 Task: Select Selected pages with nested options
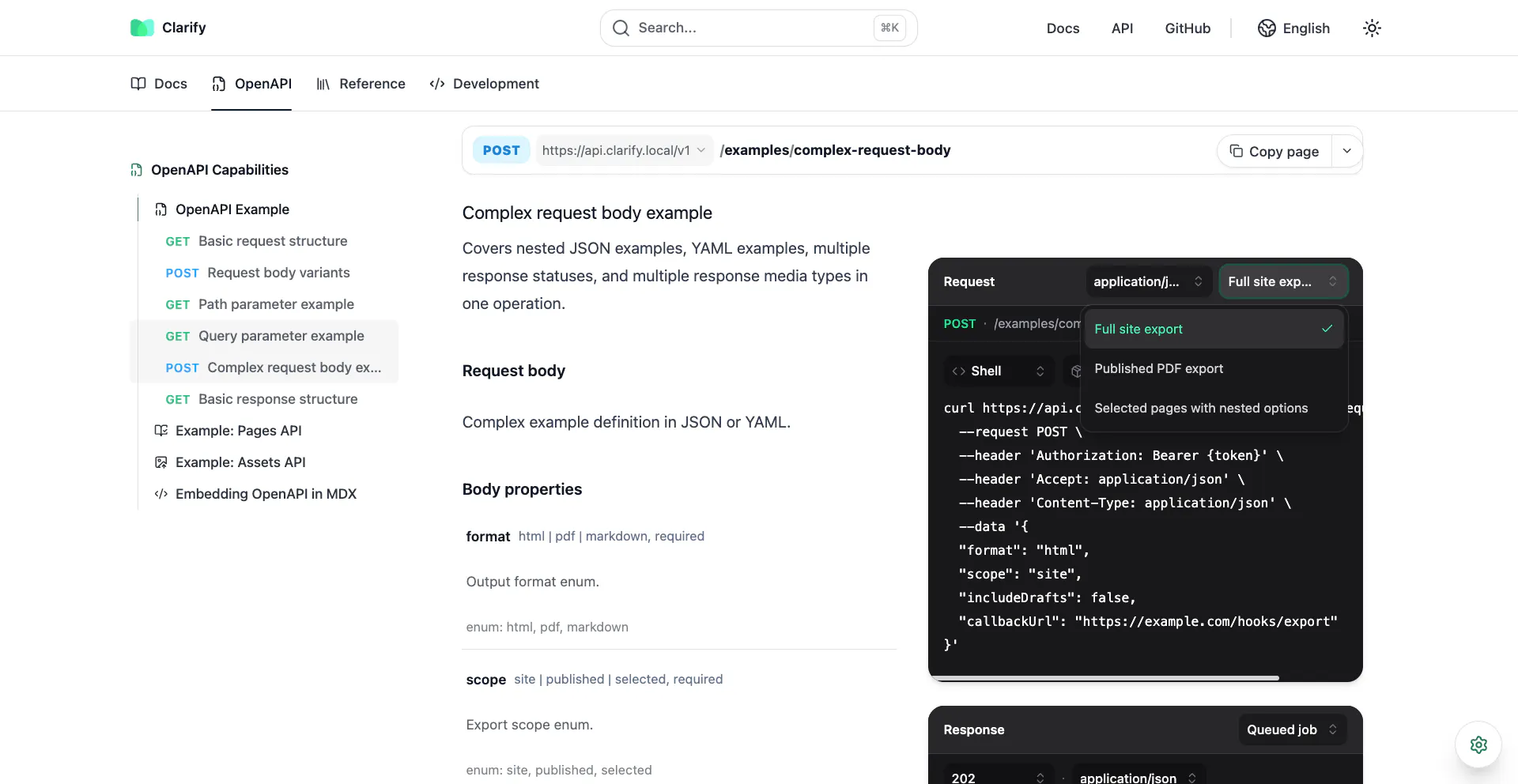coord(1214,408)
